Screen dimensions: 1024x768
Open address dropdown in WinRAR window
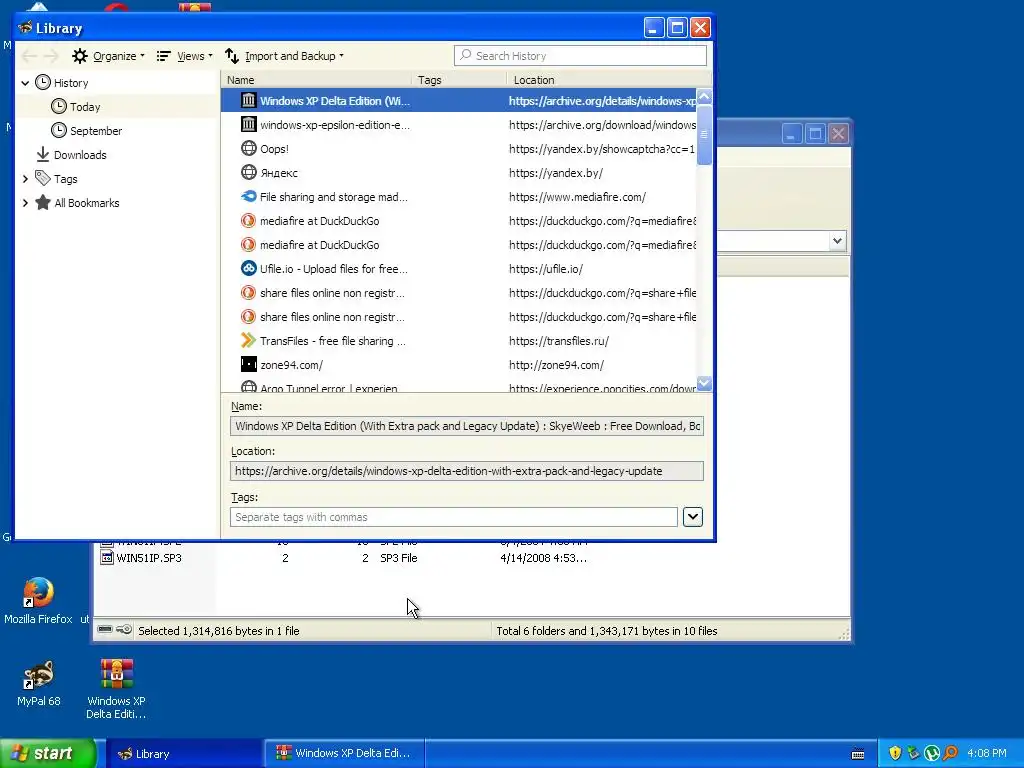[837, 241]
